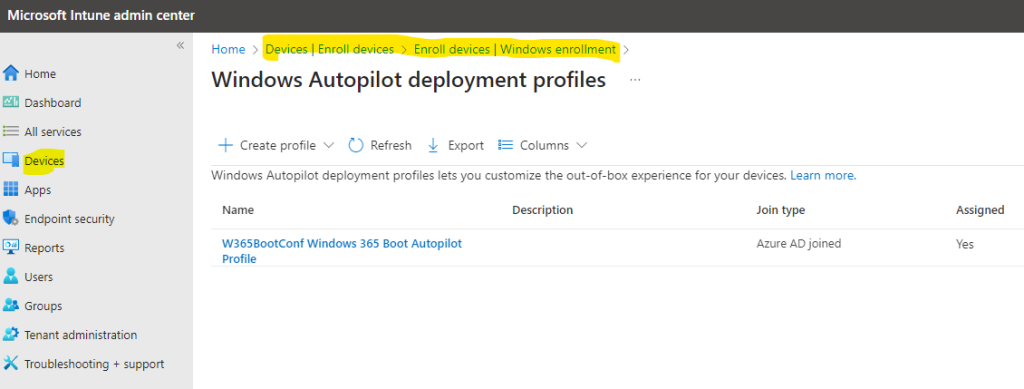Viewport: 1024px width, 389px height.
Task: Select the All services list icon
Action: tap(10, 131)
